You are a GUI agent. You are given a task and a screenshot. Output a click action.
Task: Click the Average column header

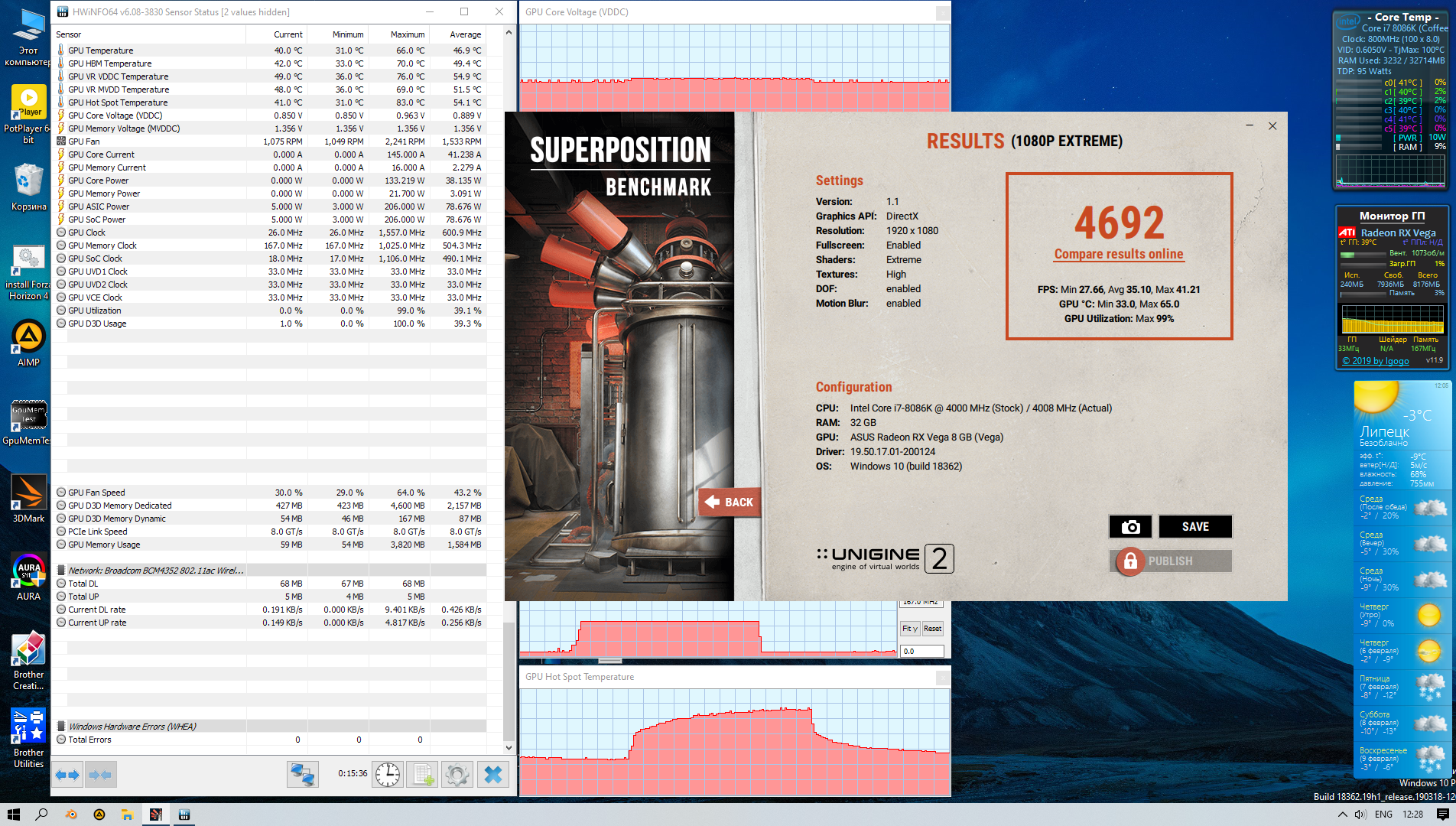[457, 34]
